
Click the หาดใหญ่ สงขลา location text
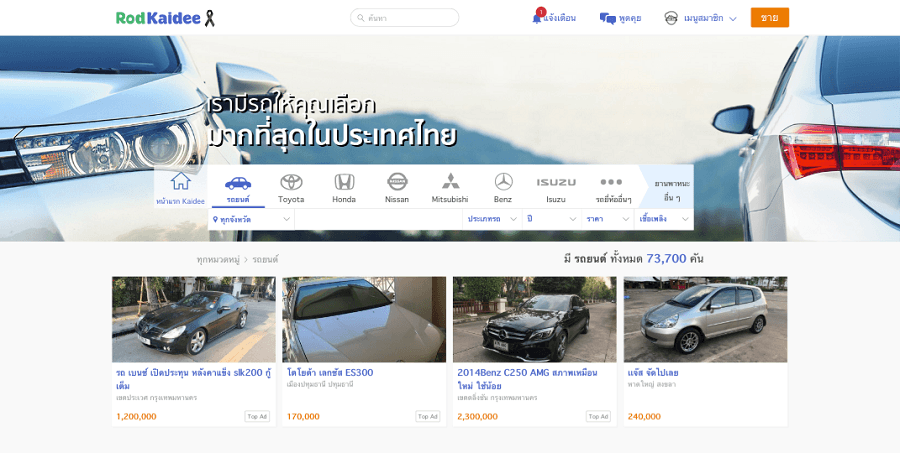652,385
